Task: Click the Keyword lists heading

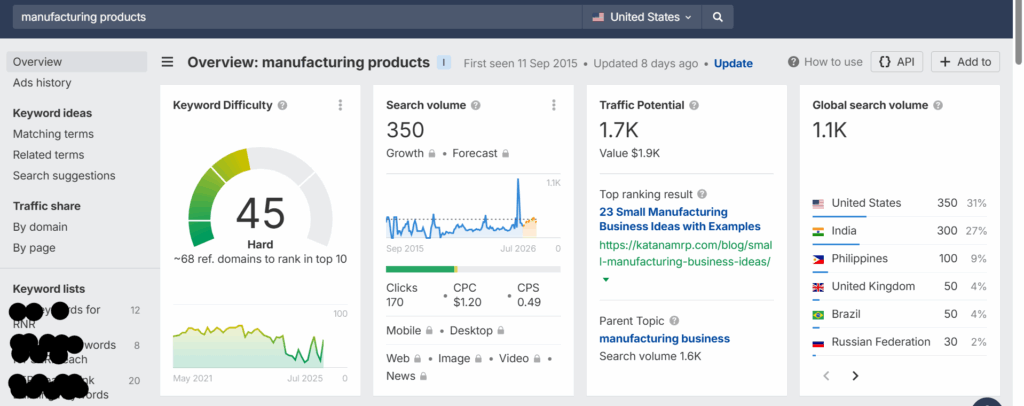Action: [x=49, y=289]
